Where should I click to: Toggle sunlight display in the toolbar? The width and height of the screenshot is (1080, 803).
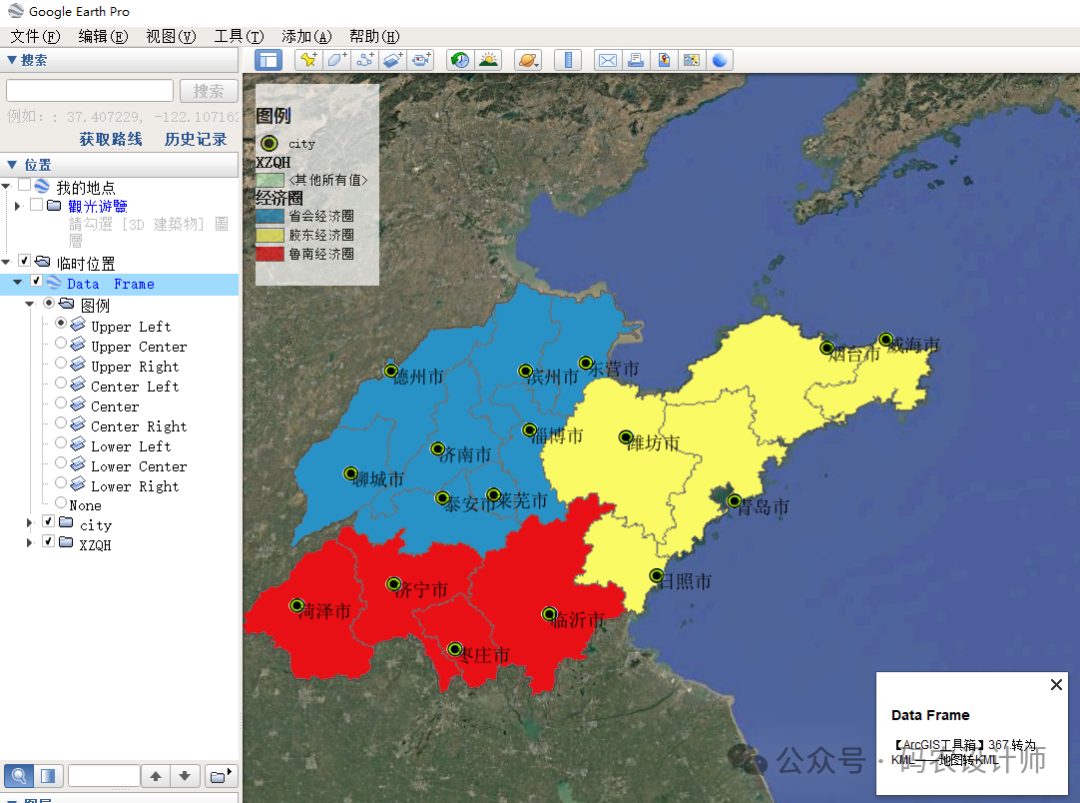[488, 60]
